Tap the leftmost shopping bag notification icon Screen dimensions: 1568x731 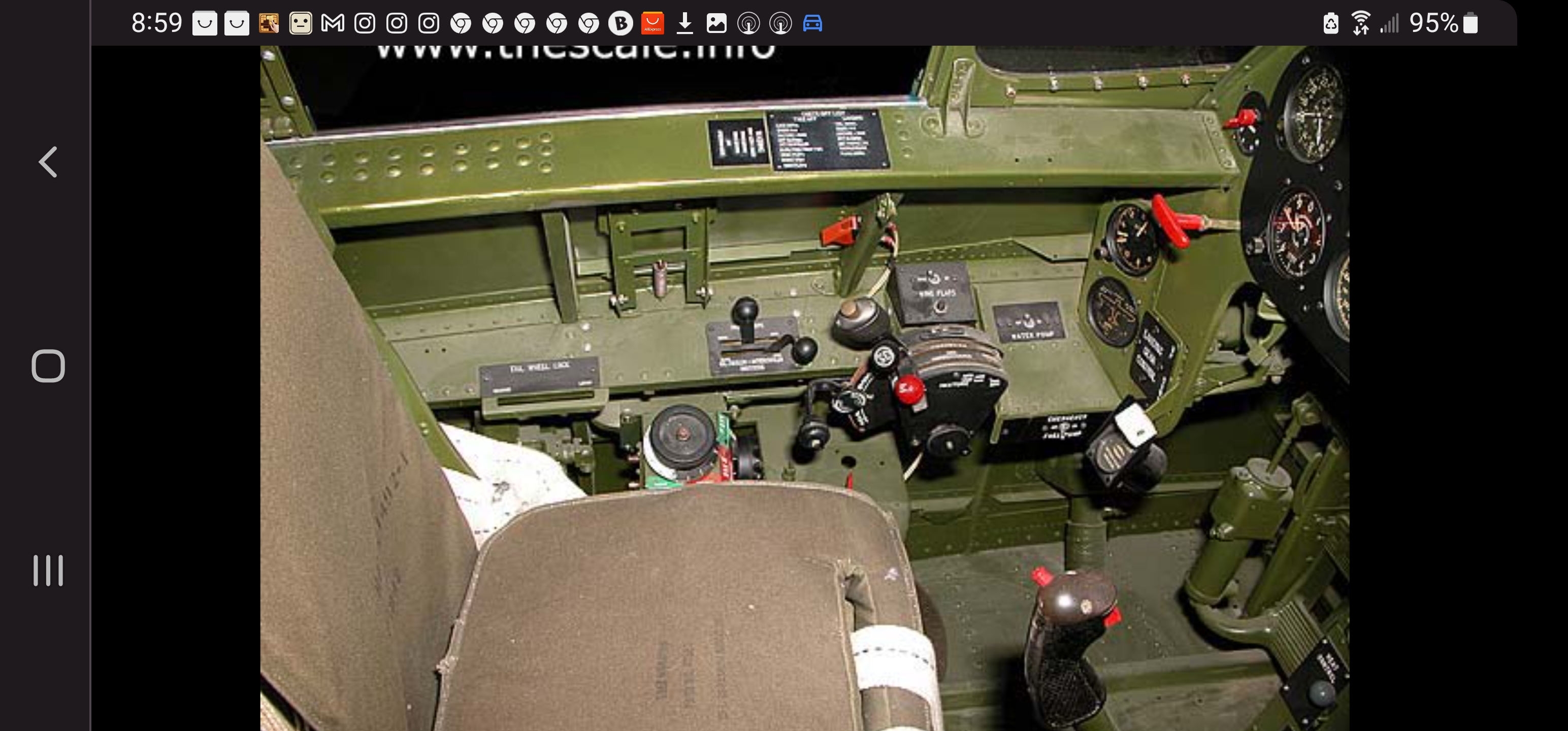pos(205,24)
